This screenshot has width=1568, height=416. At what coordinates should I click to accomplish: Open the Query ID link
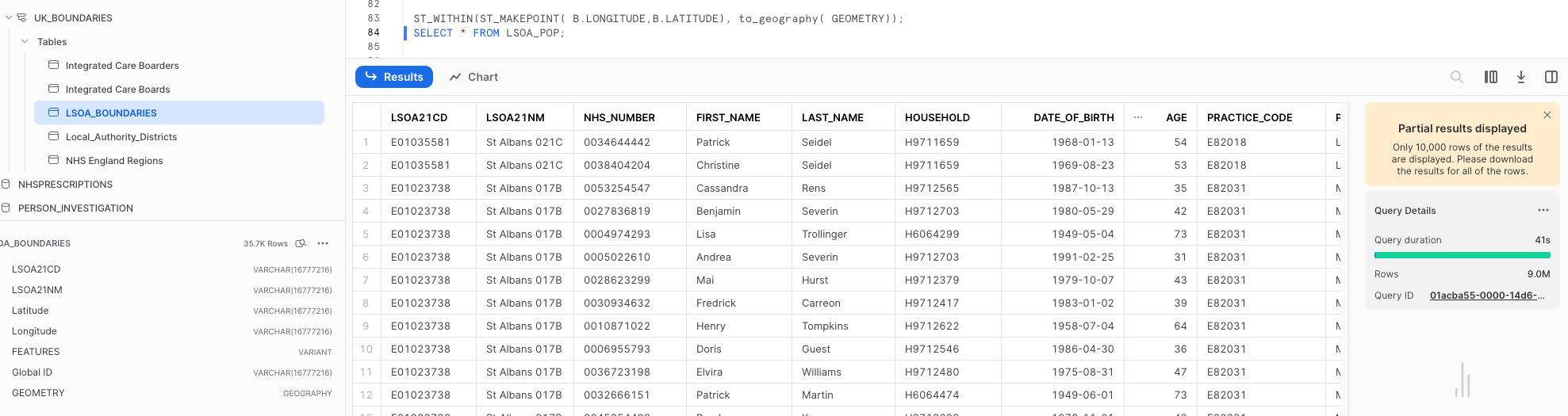pyautogui.click(x=1487, y=296)
